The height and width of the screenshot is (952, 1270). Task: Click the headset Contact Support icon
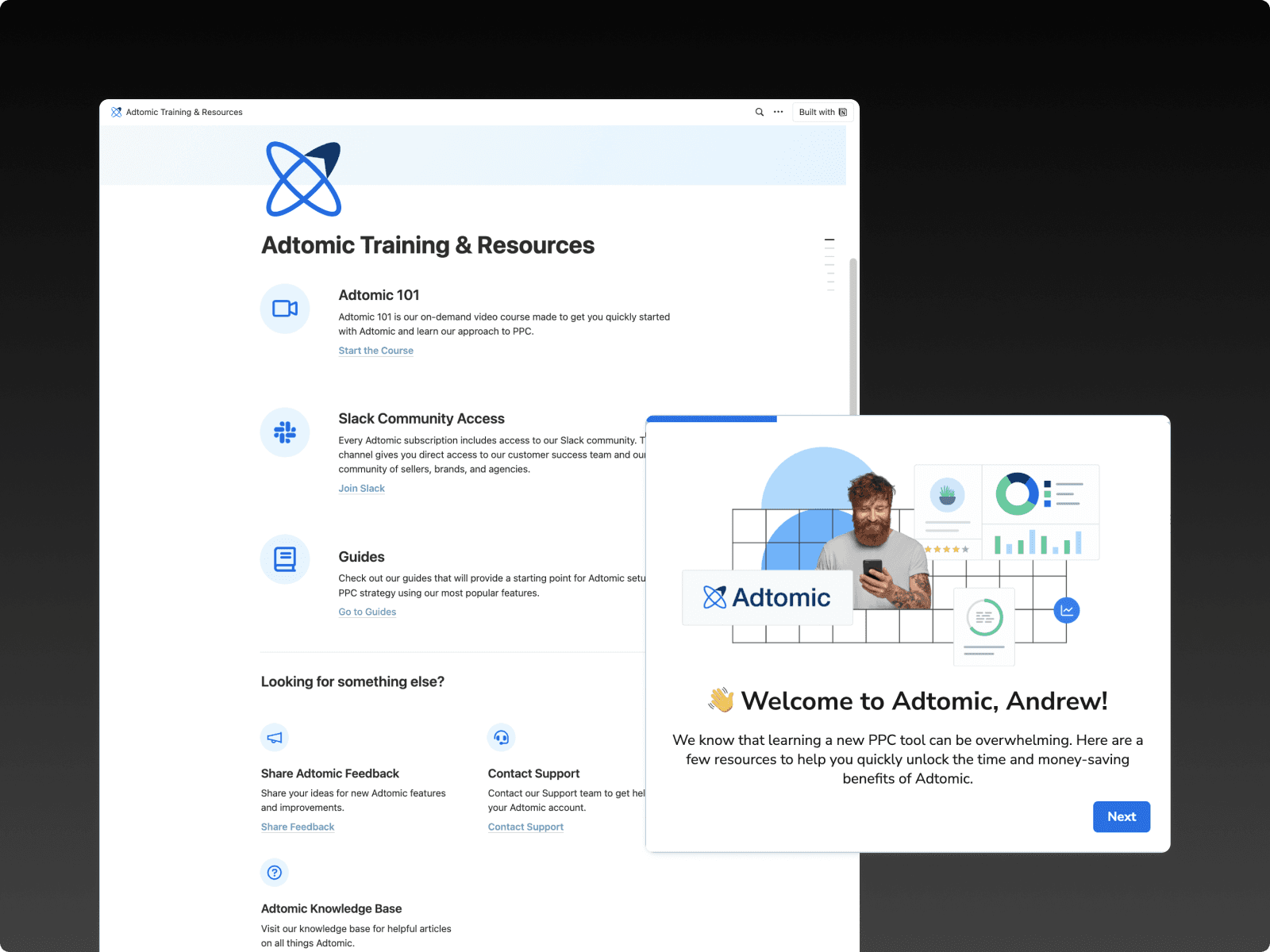tap(502, 738)
